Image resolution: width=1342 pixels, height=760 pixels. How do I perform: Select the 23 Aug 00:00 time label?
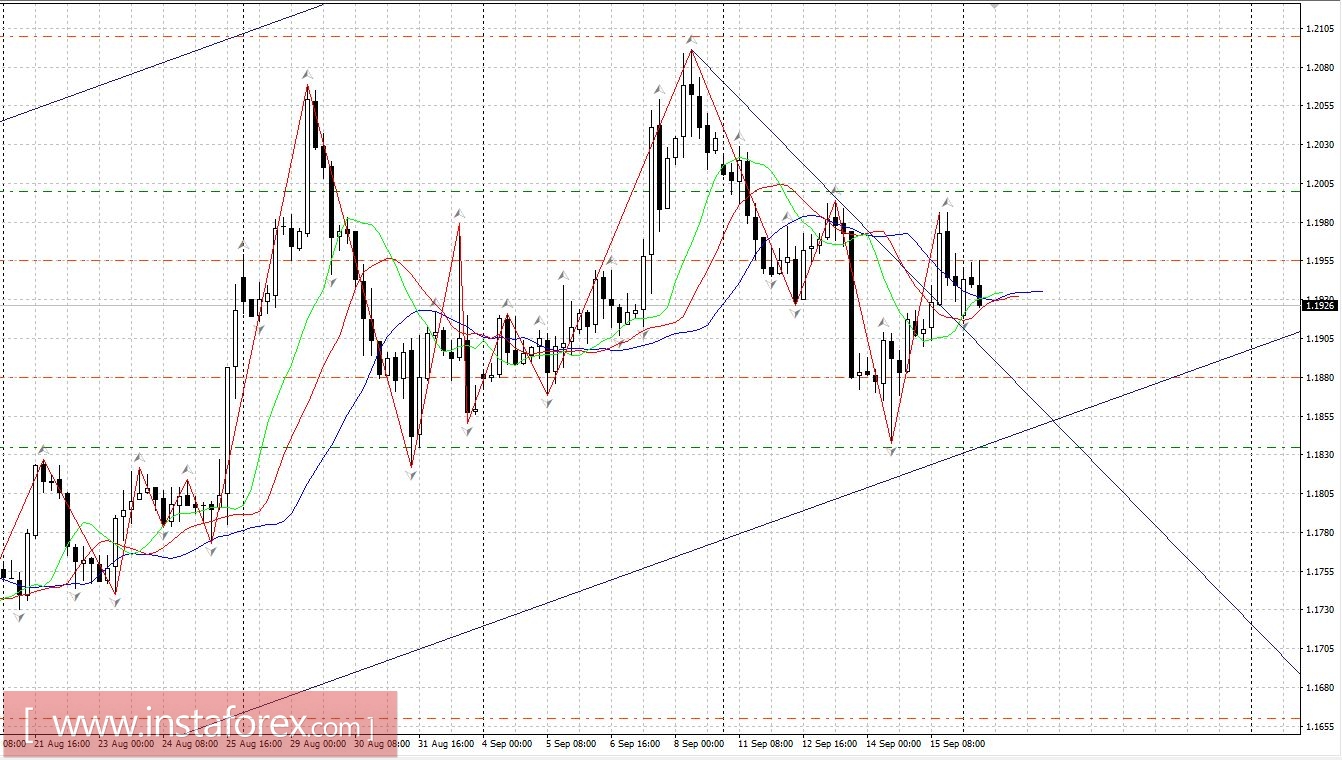[x=126, y=745]
